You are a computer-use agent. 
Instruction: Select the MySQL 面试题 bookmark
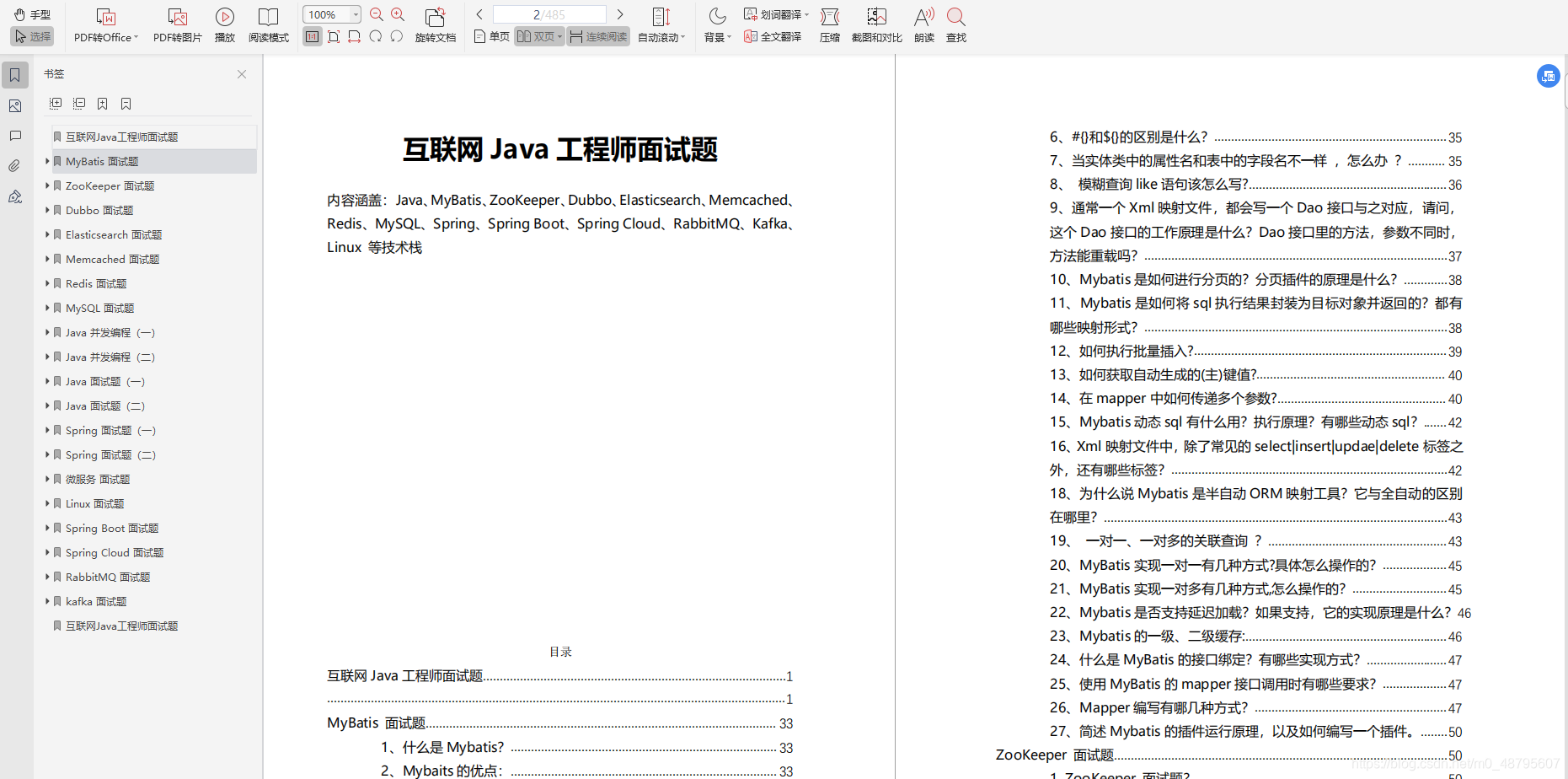[99, 308]
